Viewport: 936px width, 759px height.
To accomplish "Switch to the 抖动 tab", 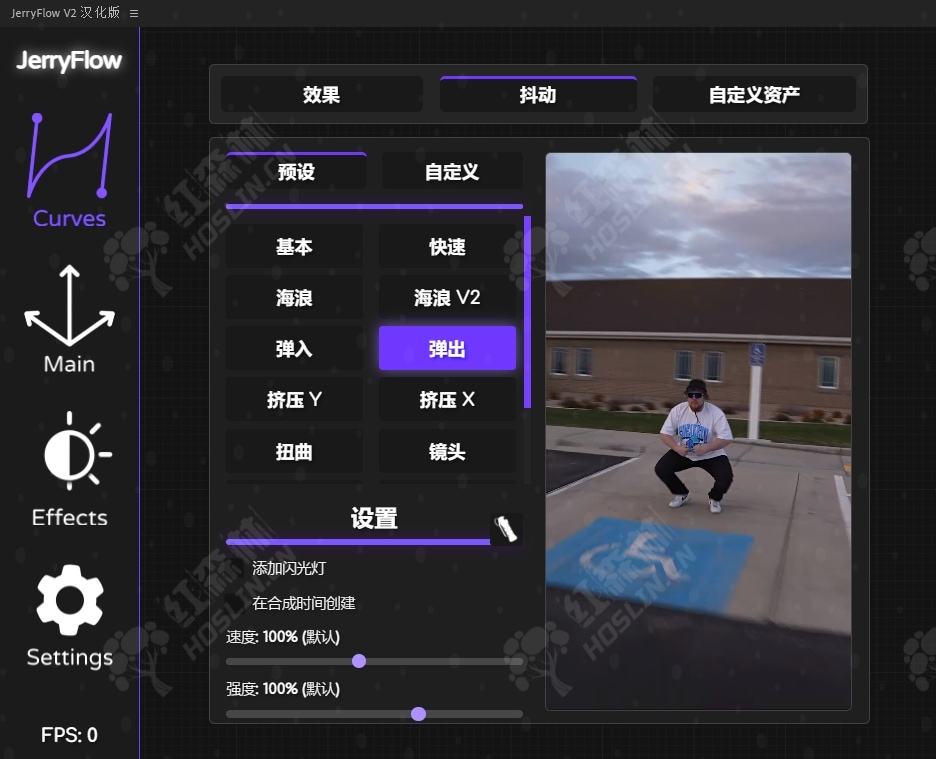I will coord(538,94).
